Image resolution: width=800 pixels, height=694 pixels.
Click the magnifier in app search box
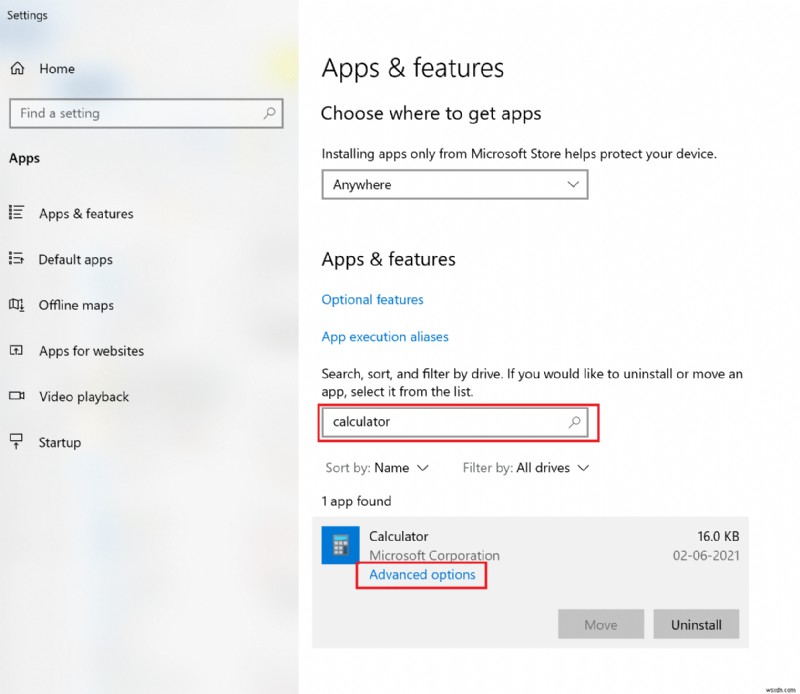pos(575,422)
